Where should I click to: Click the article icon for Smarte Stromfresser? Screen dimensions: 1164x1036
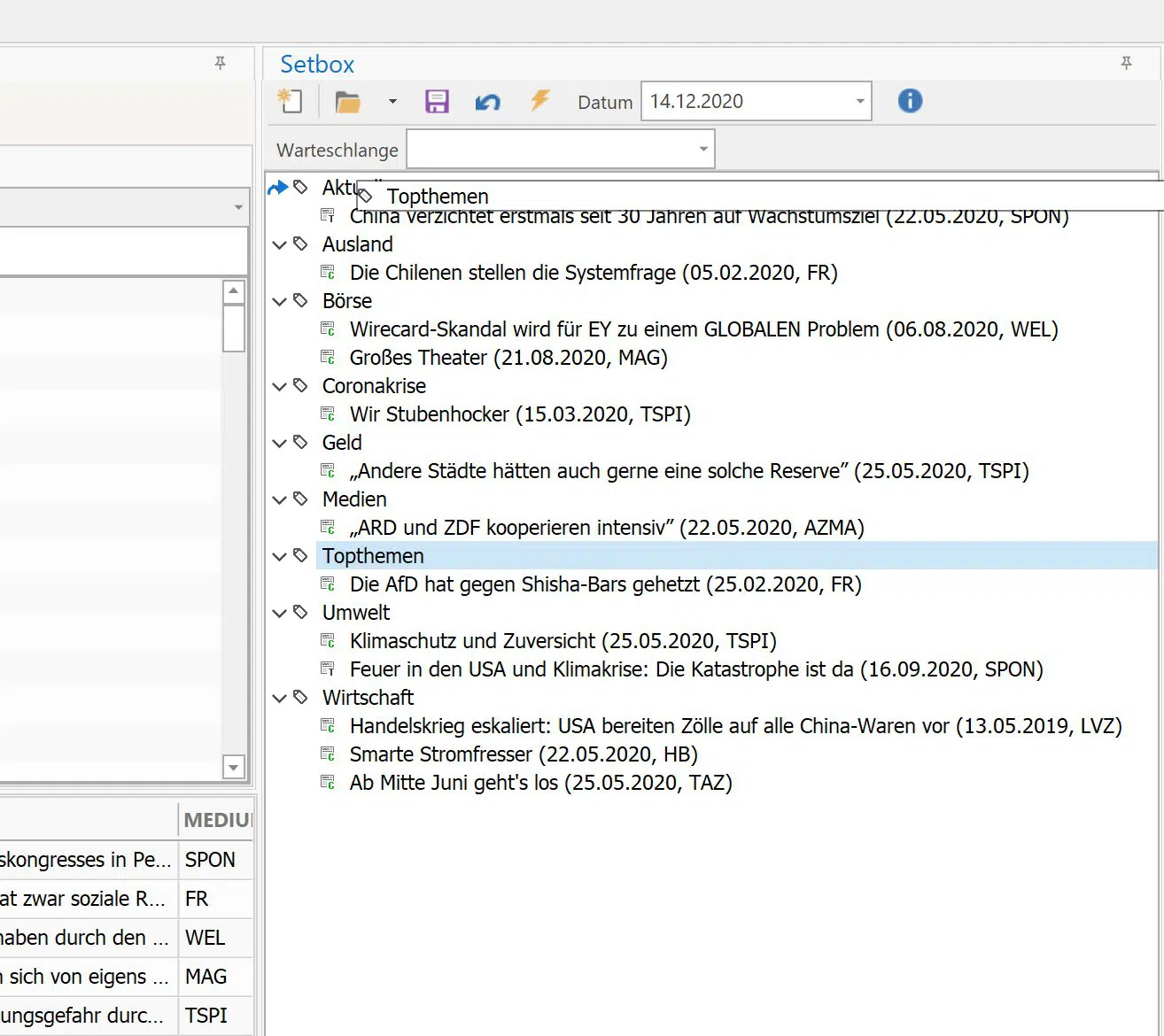click(328, 754)
